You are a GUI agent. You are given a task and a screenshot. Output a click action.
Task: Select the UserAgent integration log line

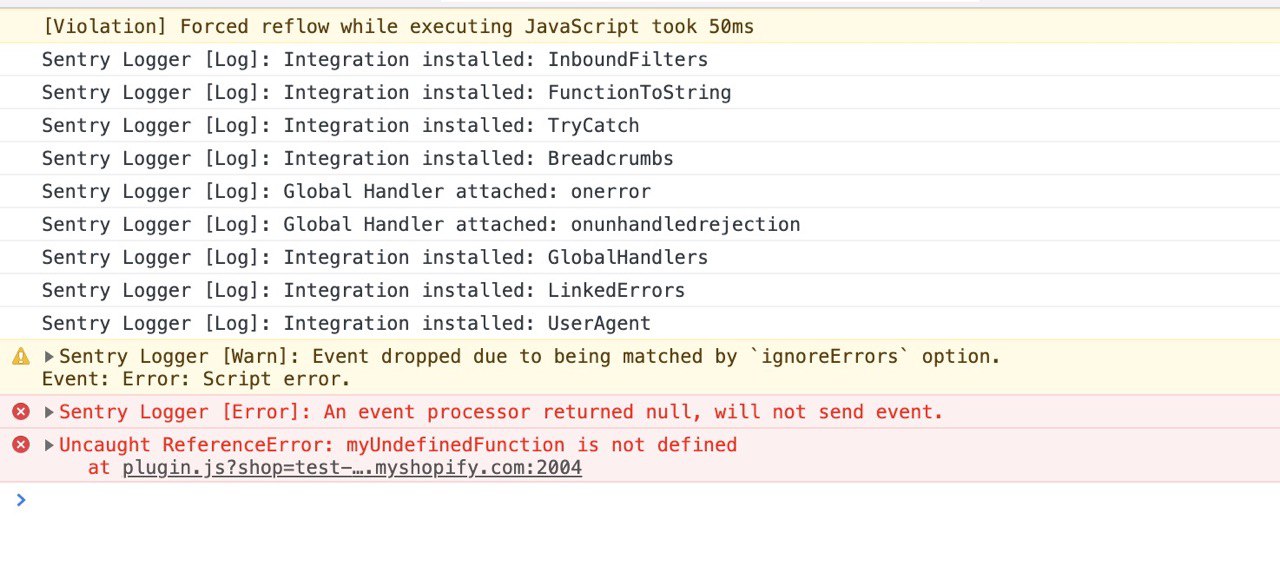point(640,324)
